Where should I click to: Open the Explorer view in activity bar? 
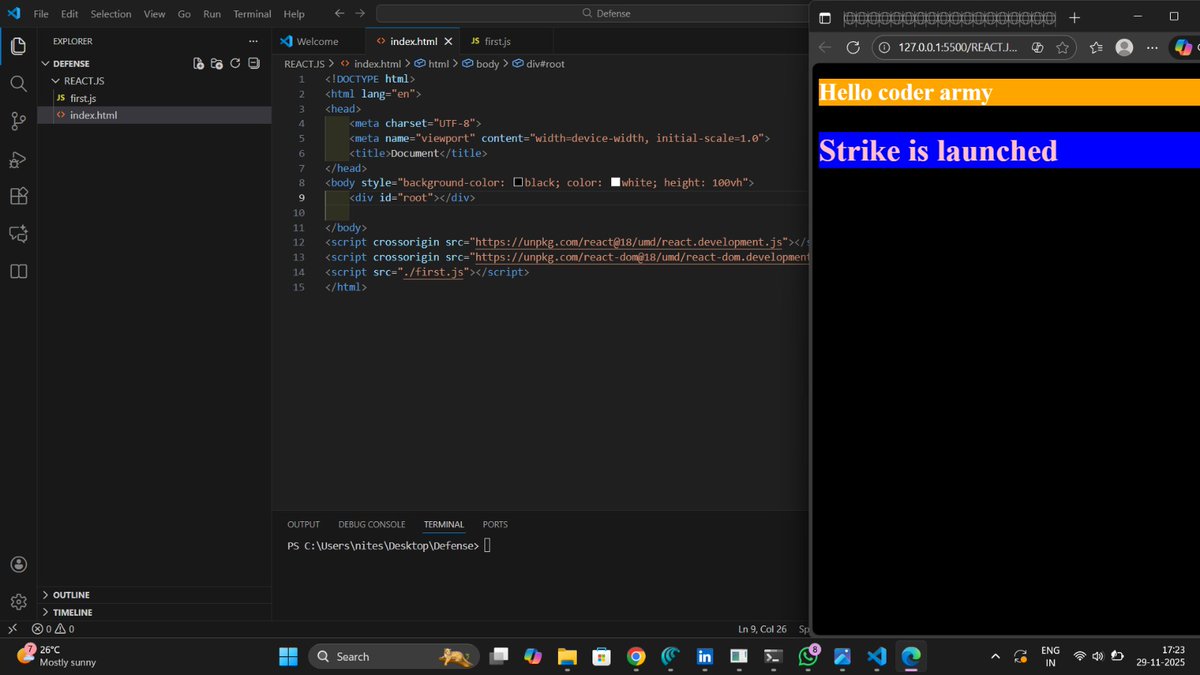coord(18,46)
